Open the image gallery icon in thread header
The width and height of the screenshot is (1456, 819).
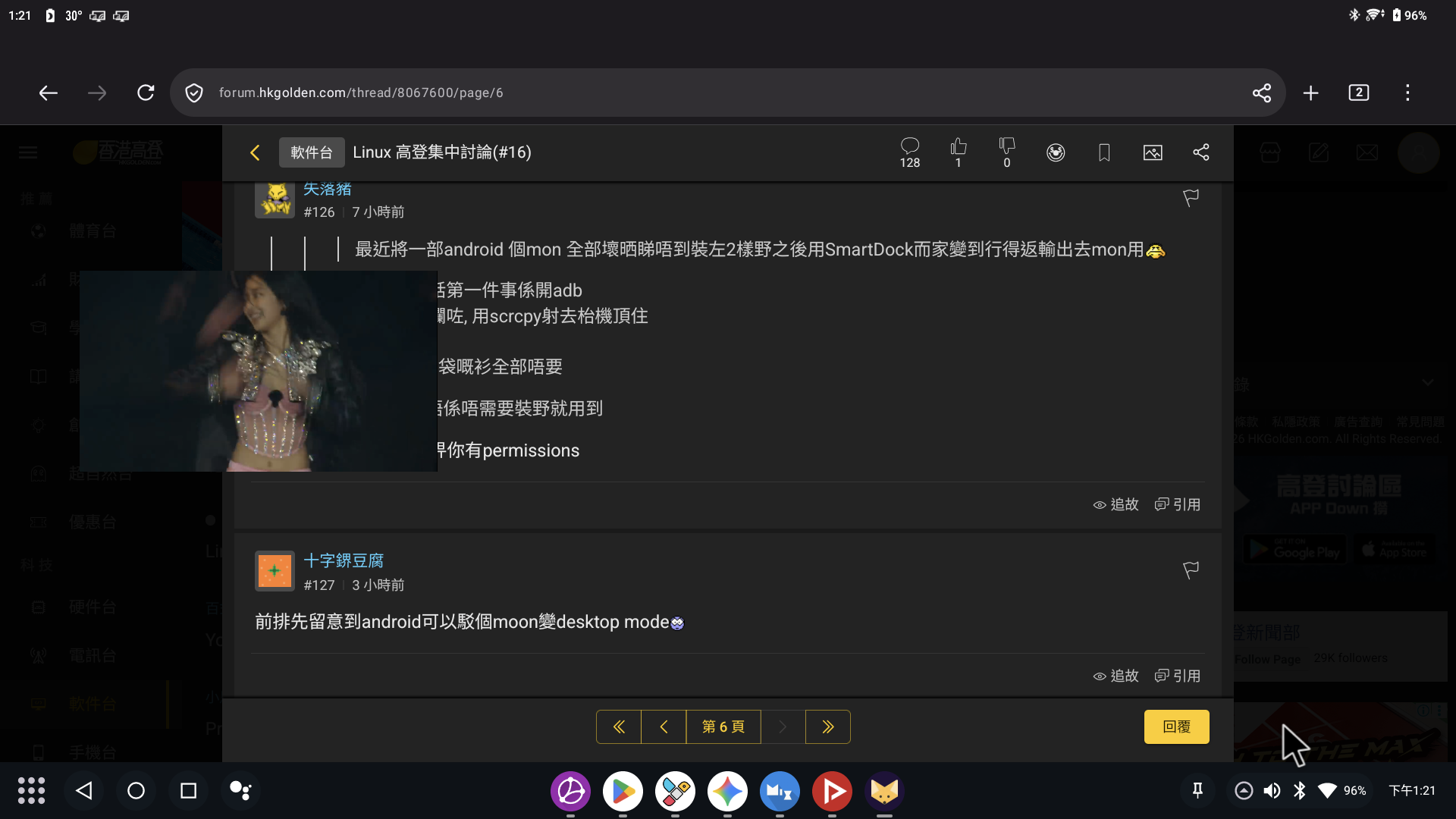click(1153, 152)
